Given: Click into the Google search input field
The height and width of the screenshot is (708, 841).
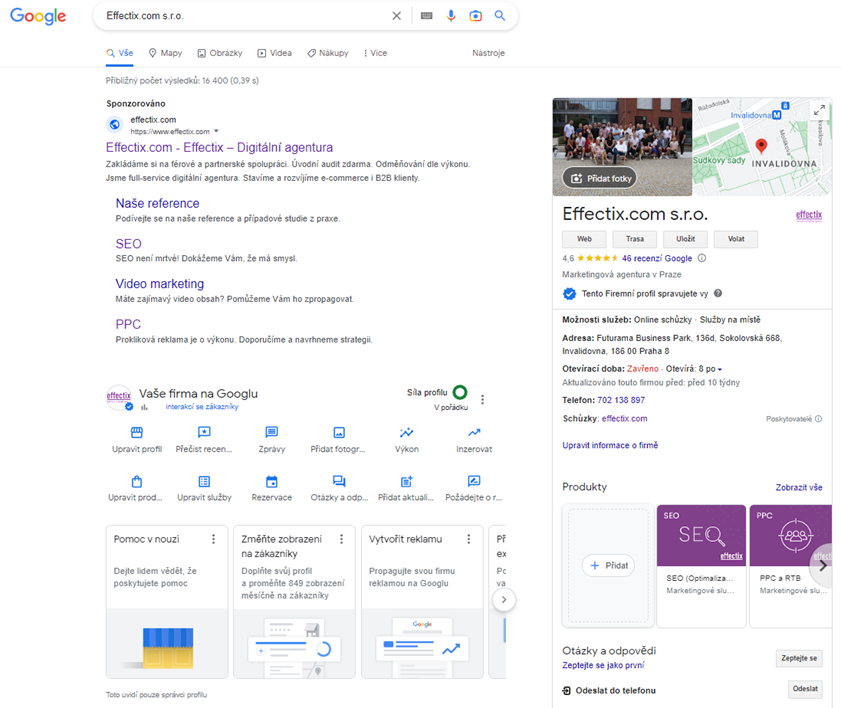Looking at the screenshot, I should 244,16.
